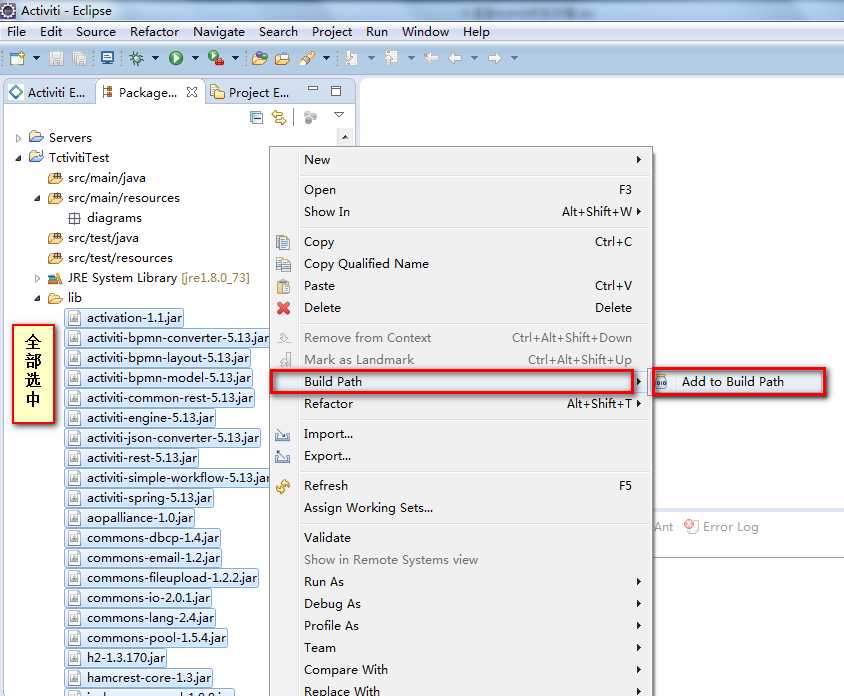Screen dimensions: 844x696
Task: Maximize the Package Explorer view
Action: click(x=336, y=90)
